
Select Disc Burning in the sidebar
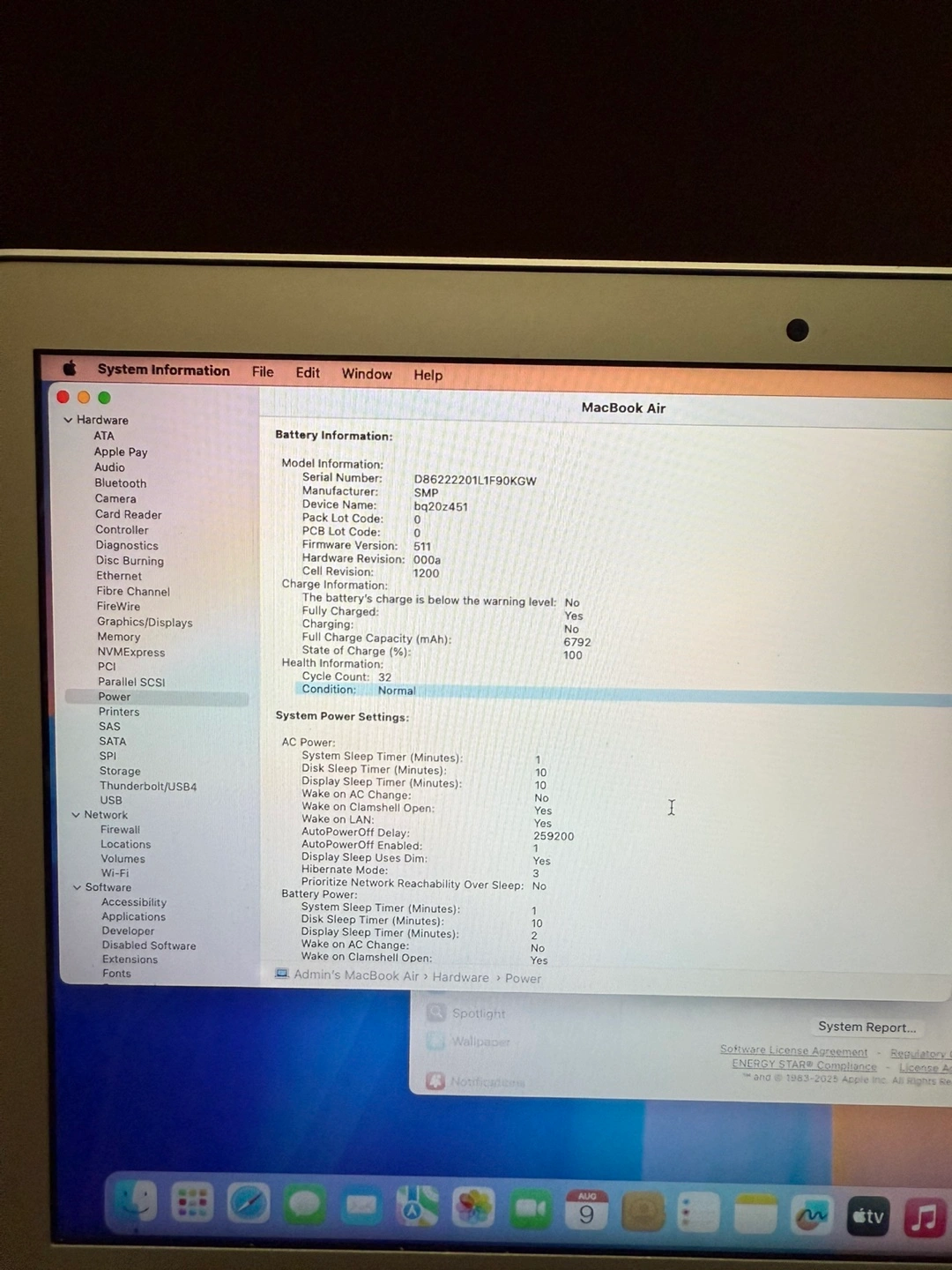pos(130,561)
